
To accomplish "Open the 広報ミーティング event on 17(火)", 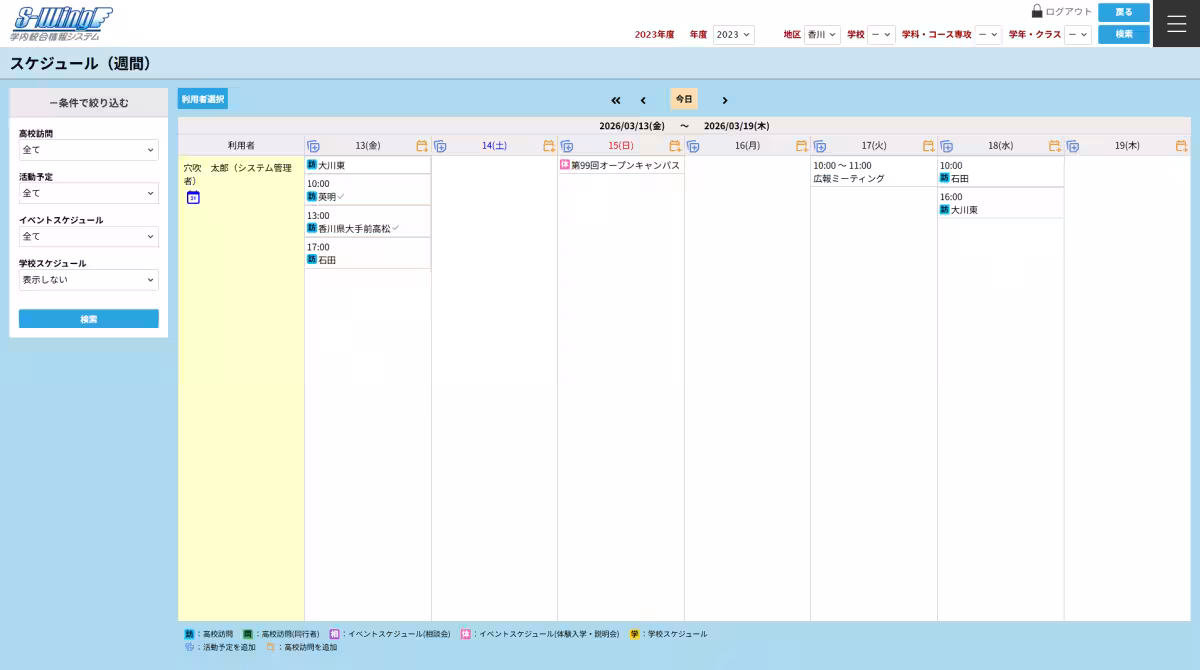I will 849,179.
